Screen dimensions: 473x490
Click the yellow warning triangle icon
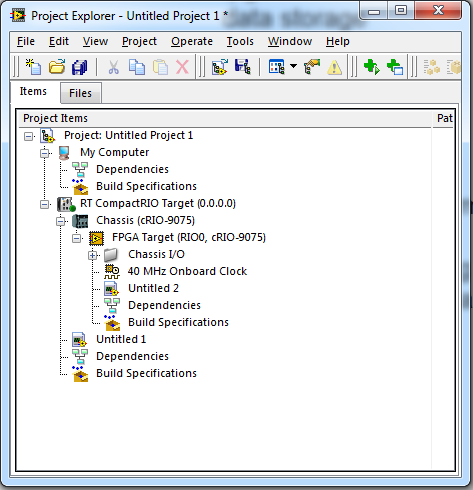[x=334, y=67]
